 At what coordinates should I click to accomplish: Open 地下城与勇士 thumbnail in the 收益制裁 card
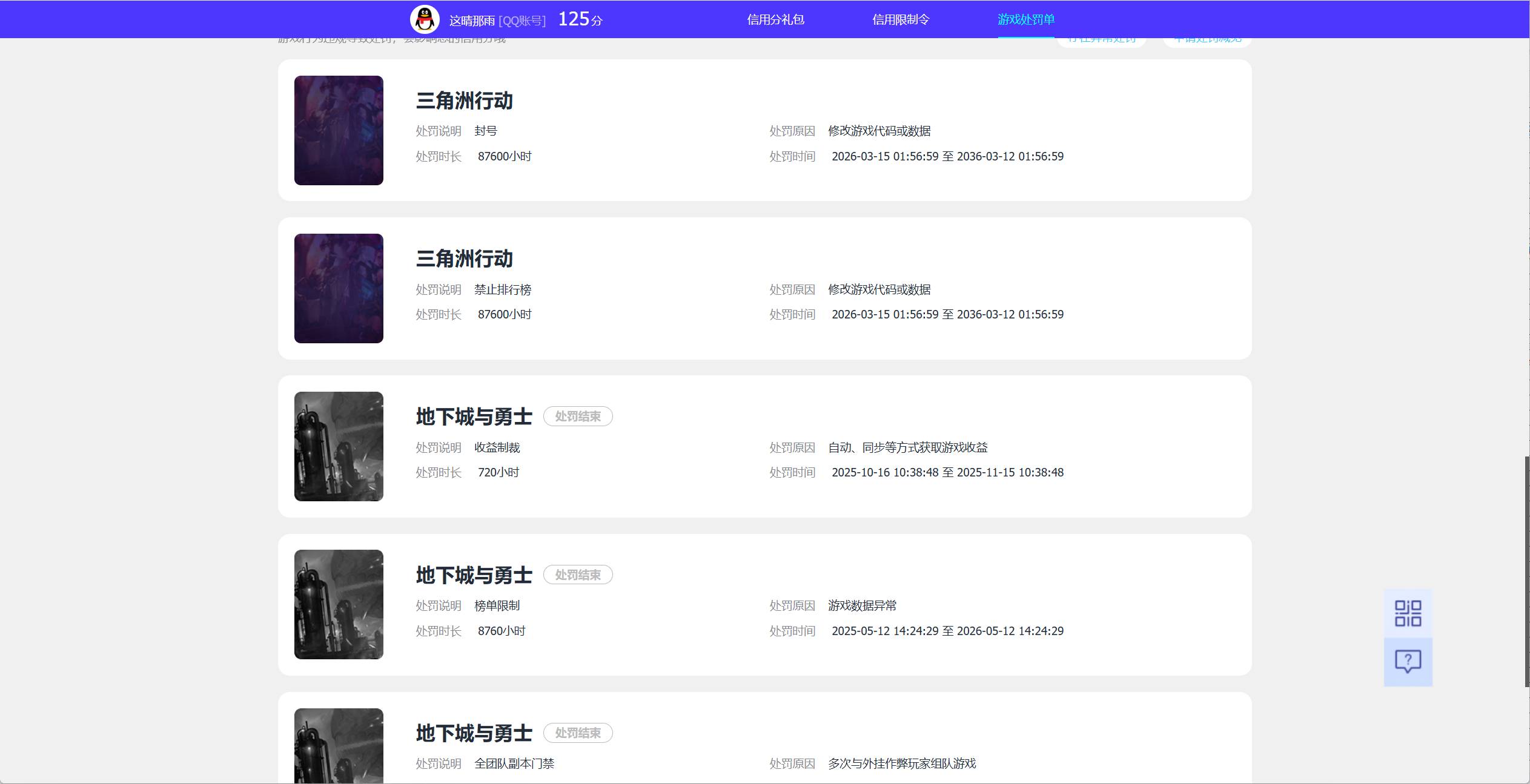[x=339, y=446]
